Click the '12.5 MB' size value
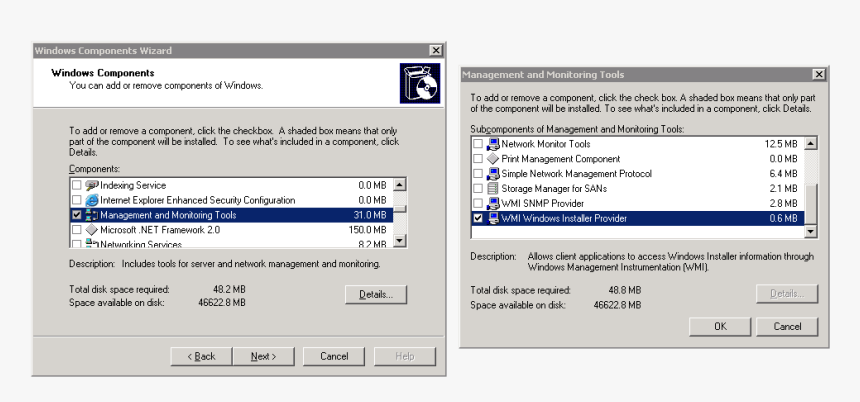The height and width of the screenshot is (402, 860). click(x=780, y=144)
